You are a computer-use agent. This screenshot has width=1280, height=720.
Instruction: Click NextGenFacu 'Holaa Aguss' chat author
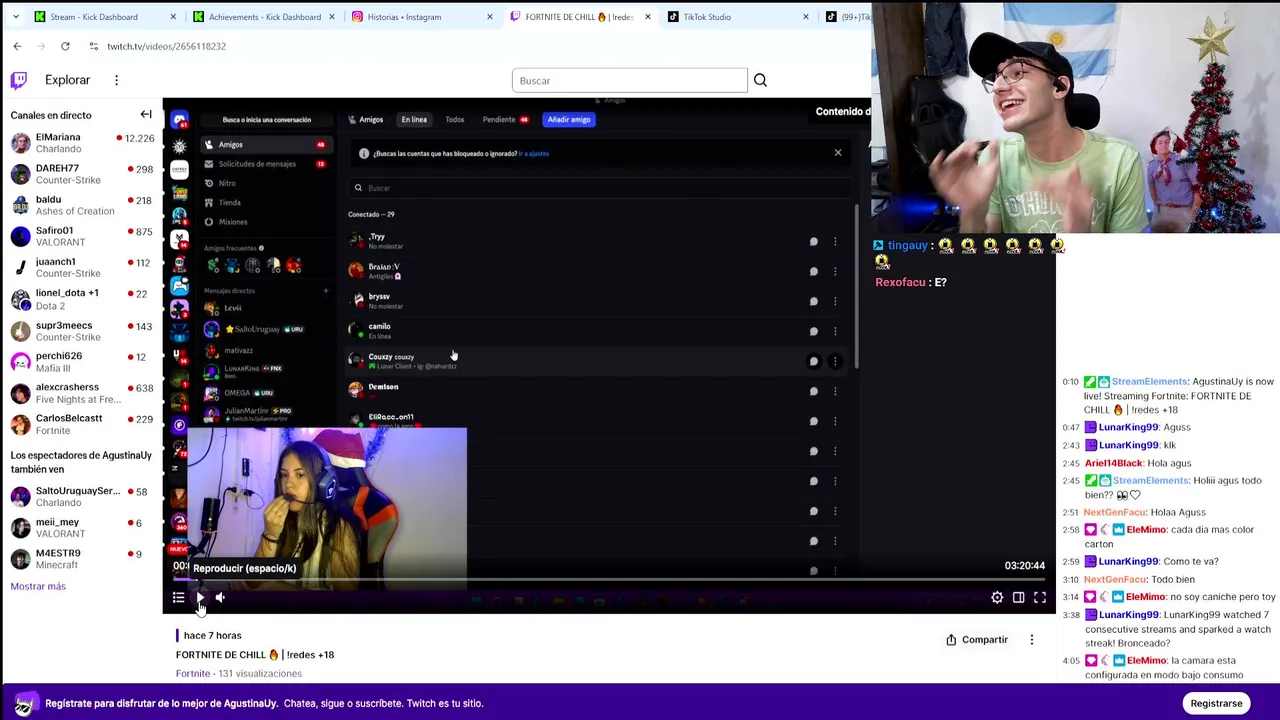click(1115, 512)
